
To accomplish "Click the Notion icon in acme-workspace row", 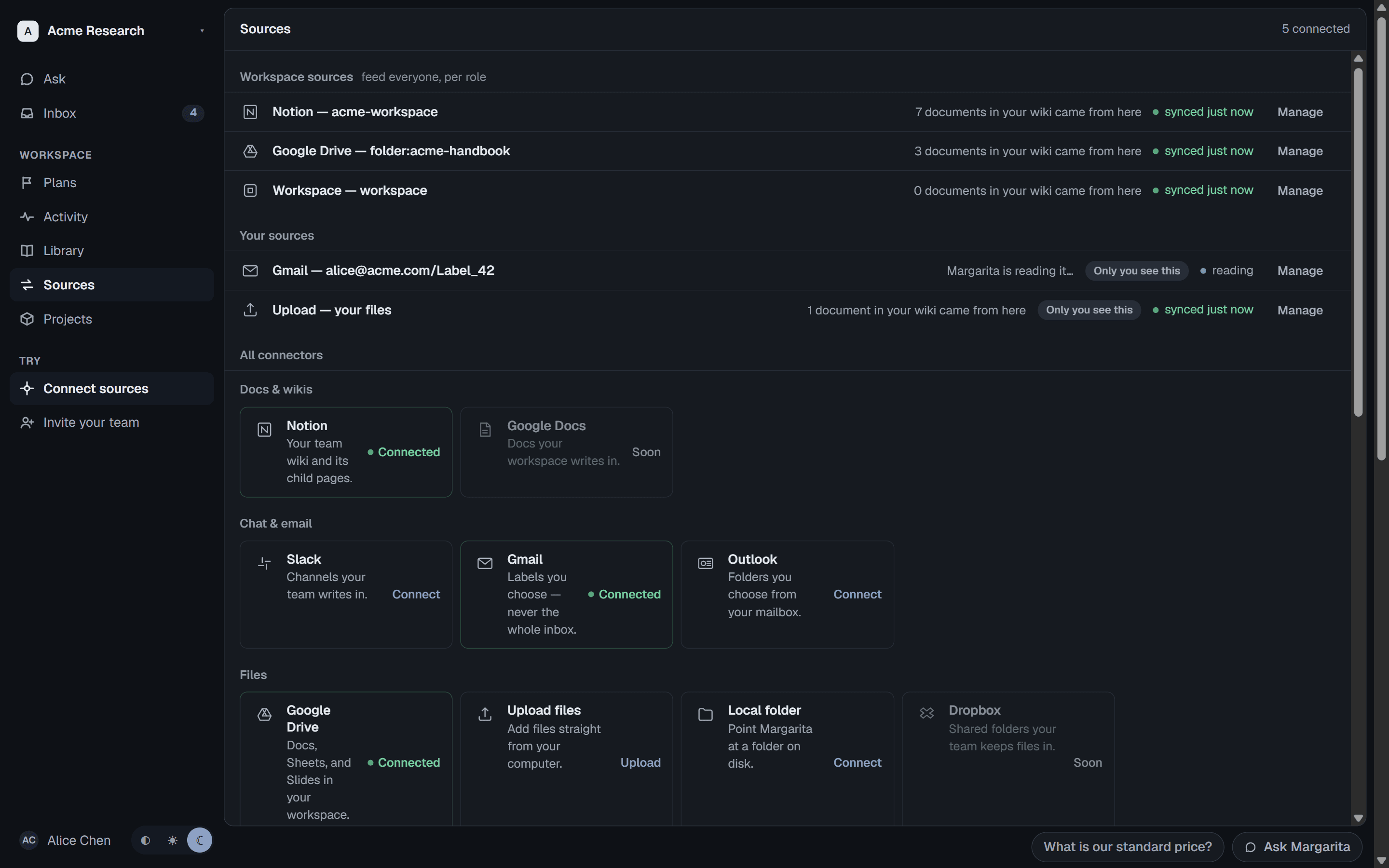I will (250, 112).
